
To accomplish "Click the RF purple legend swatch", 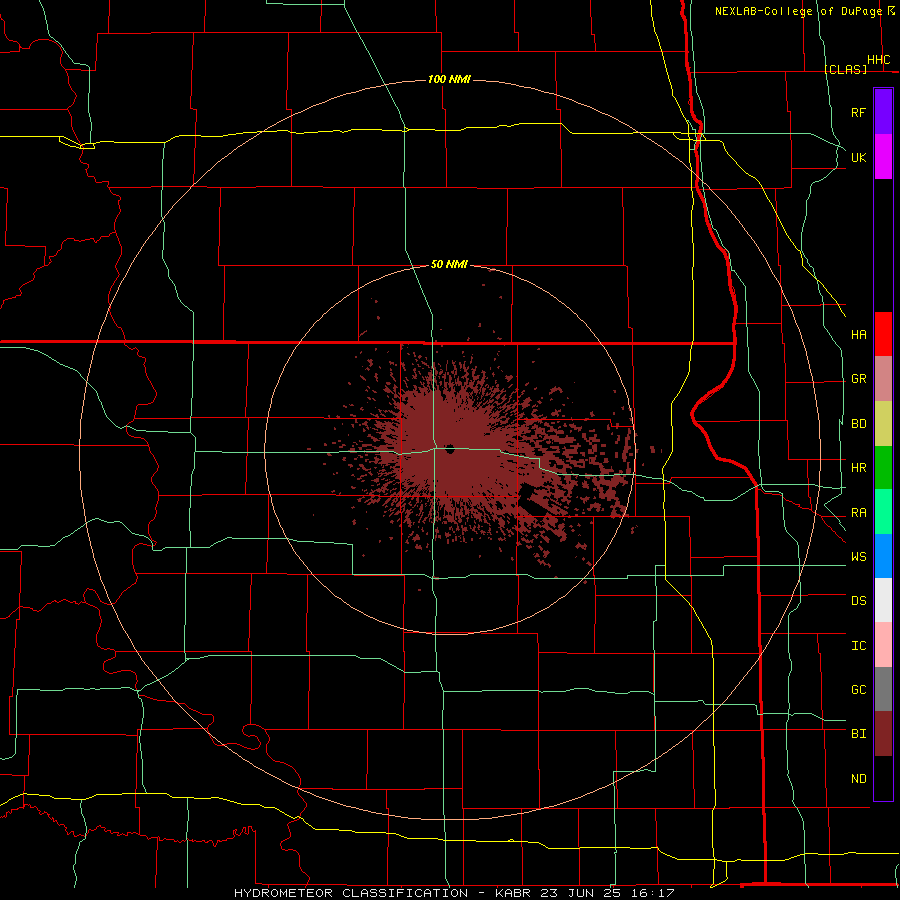I will point(883,112).
